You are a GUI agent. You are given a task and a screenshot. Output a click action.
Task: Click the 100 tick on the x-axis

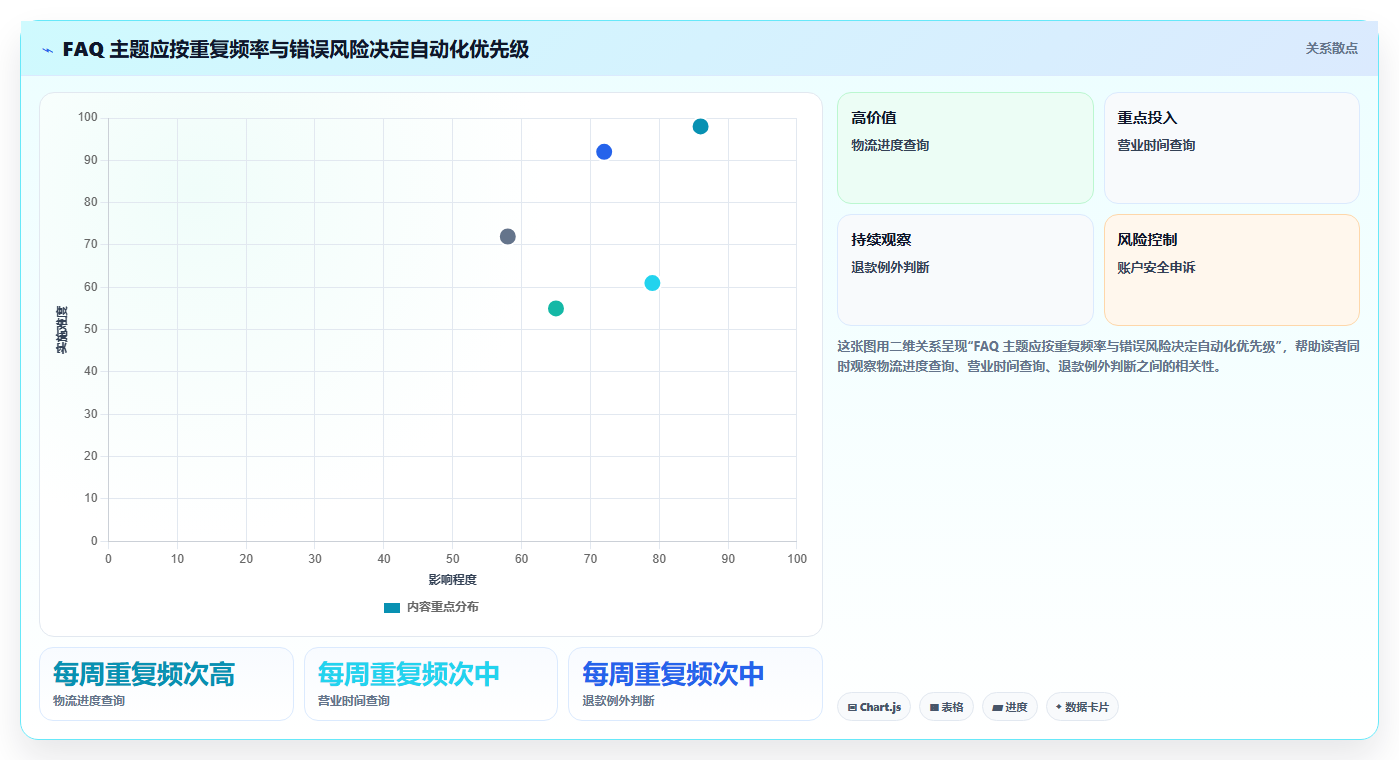(x=797, y=559)
